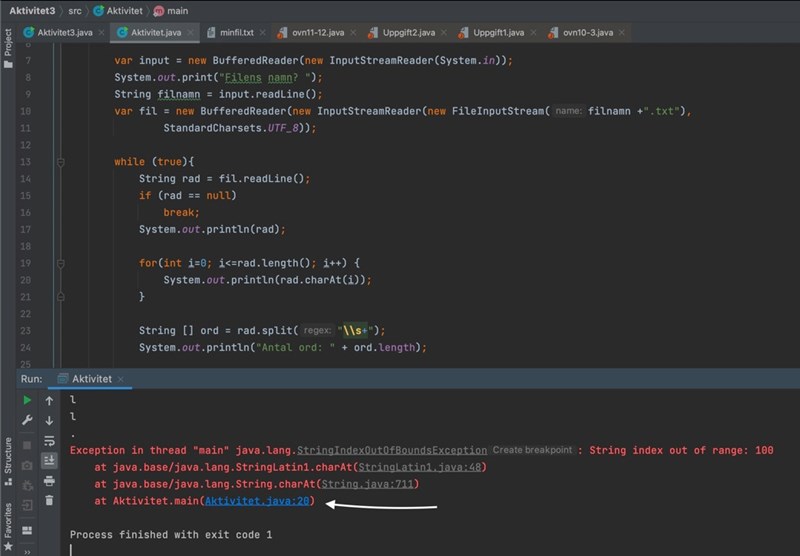Collapse the for loop fold at line 19
Viewport: 800px width, 556px height.
61,263
